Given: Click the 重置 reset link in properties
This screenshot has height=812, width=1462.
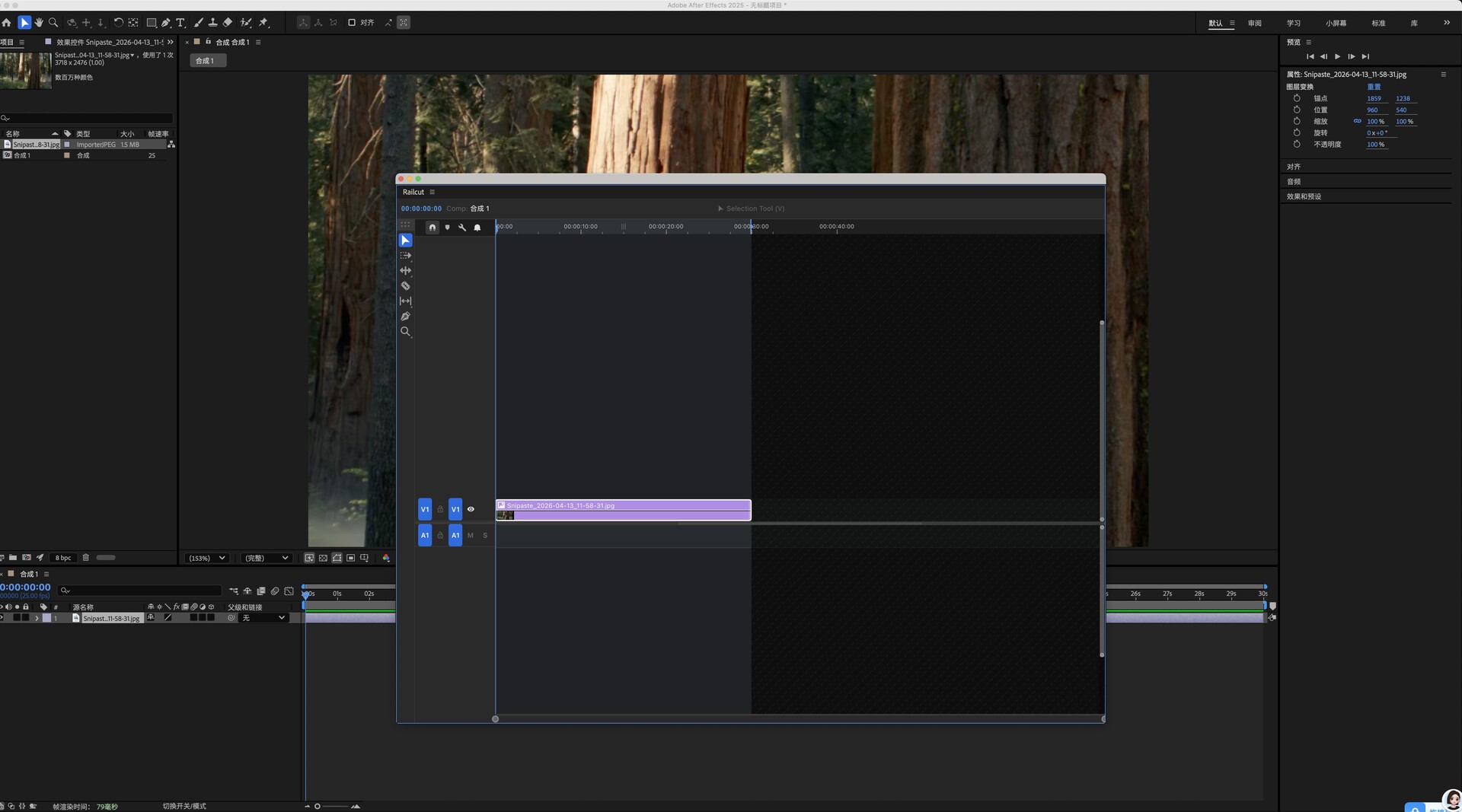Looking at the screenshot, I should tap(1374, 87).
